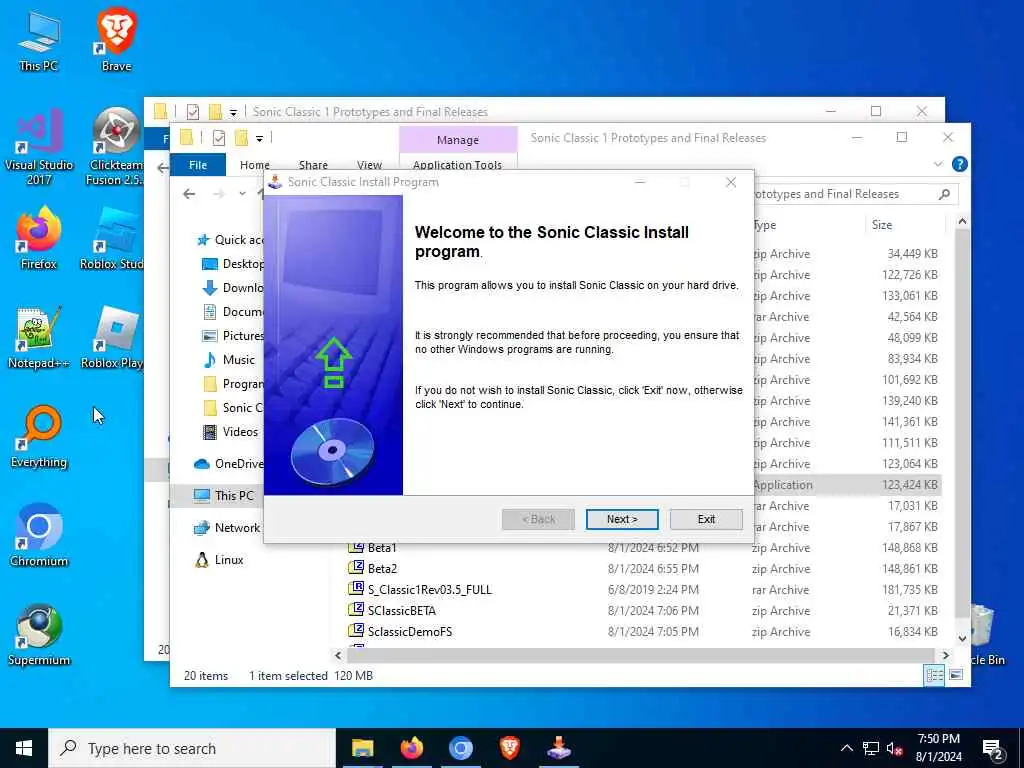
Task: Click the Next button in installer
Action: click(622, 519)
